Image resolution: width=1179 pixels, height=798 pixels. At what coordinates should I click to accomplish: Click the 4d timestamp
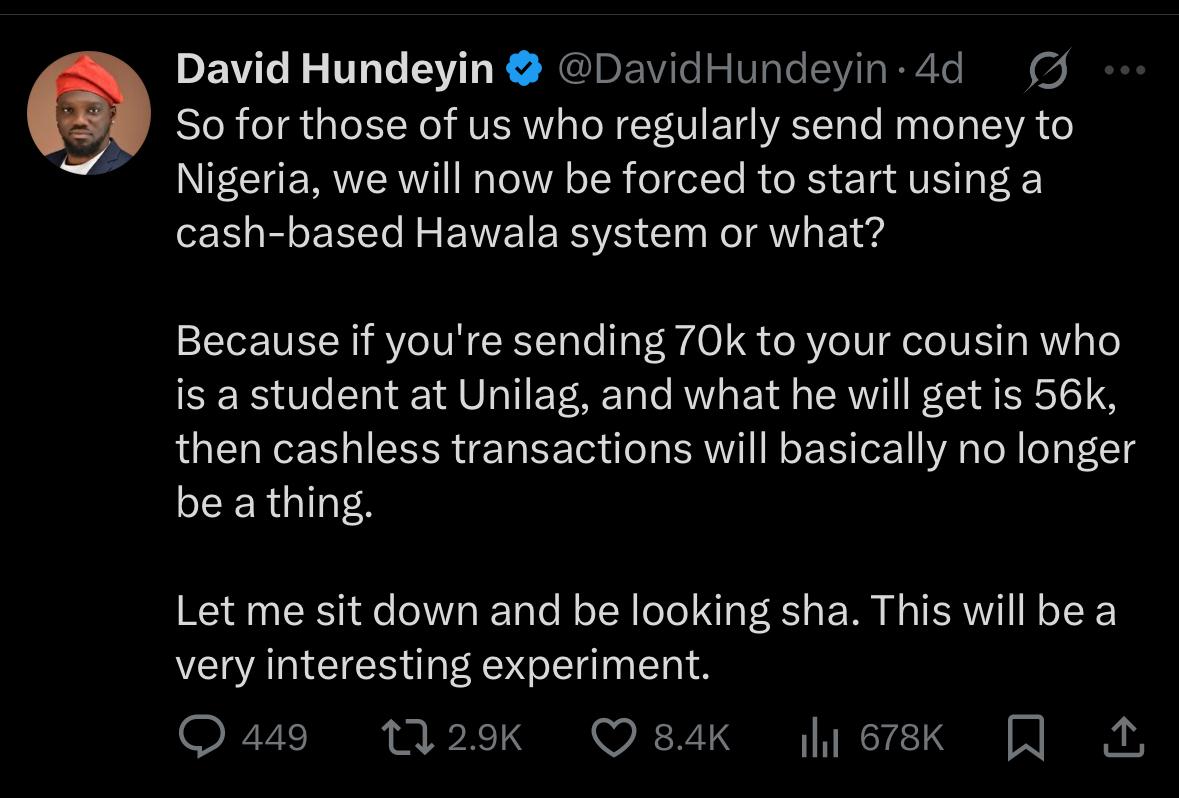pos(939,69)
